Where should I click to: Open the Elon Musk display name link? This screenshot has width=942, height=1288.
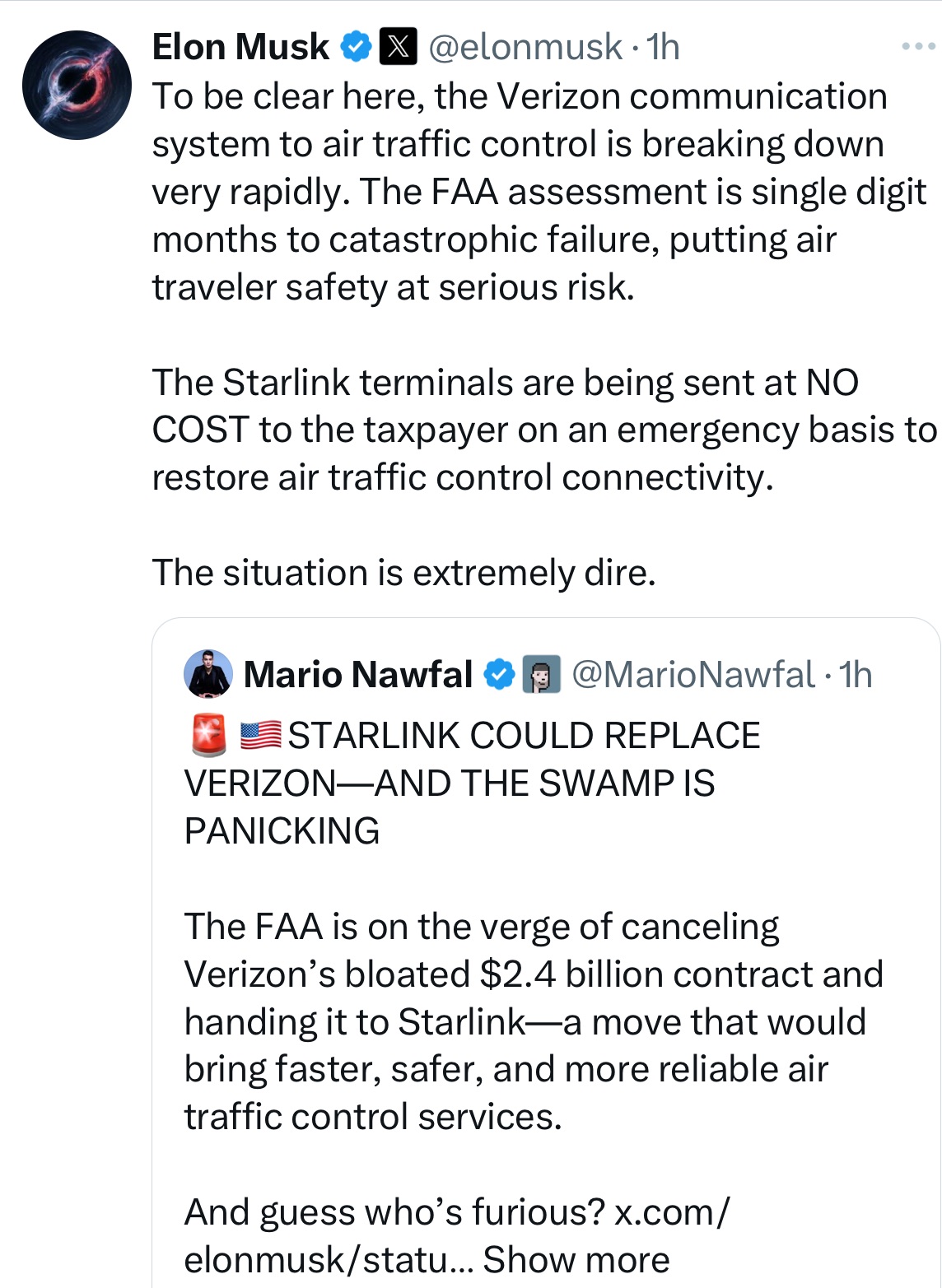[240, 47]
